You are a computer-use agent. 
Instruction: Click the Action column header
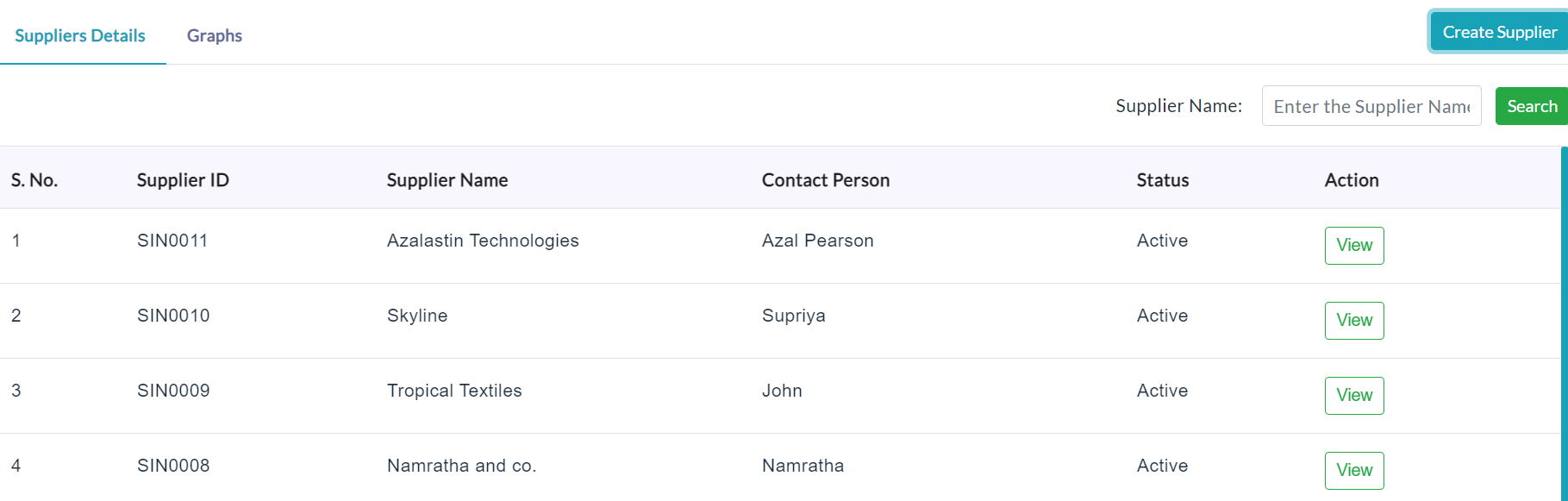pyautogui.click(x=1352, y=180)
